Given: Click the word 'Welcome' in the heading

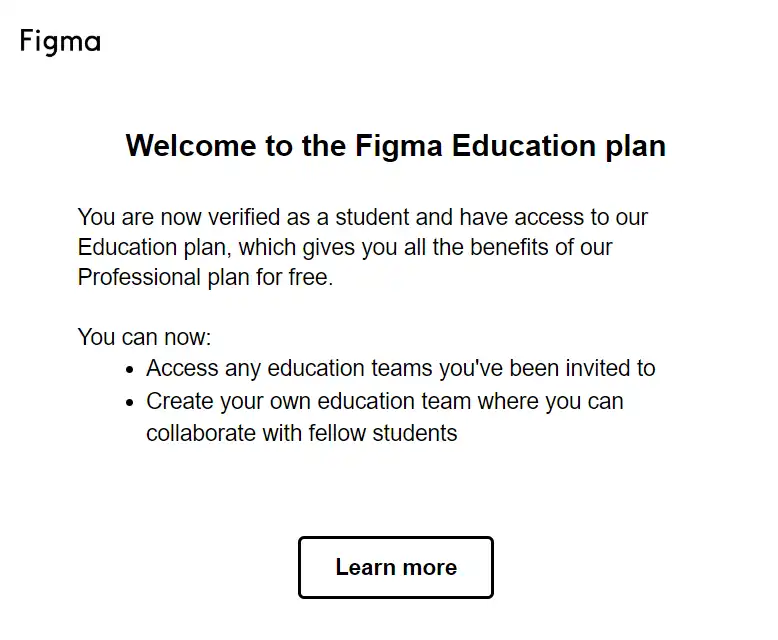Looking at the screenshot, I should 191,145.
